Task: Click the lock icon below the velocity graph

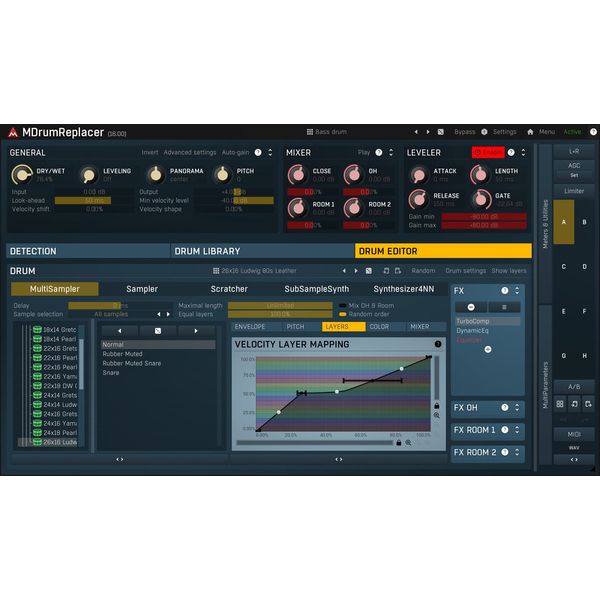Action: 399,443
